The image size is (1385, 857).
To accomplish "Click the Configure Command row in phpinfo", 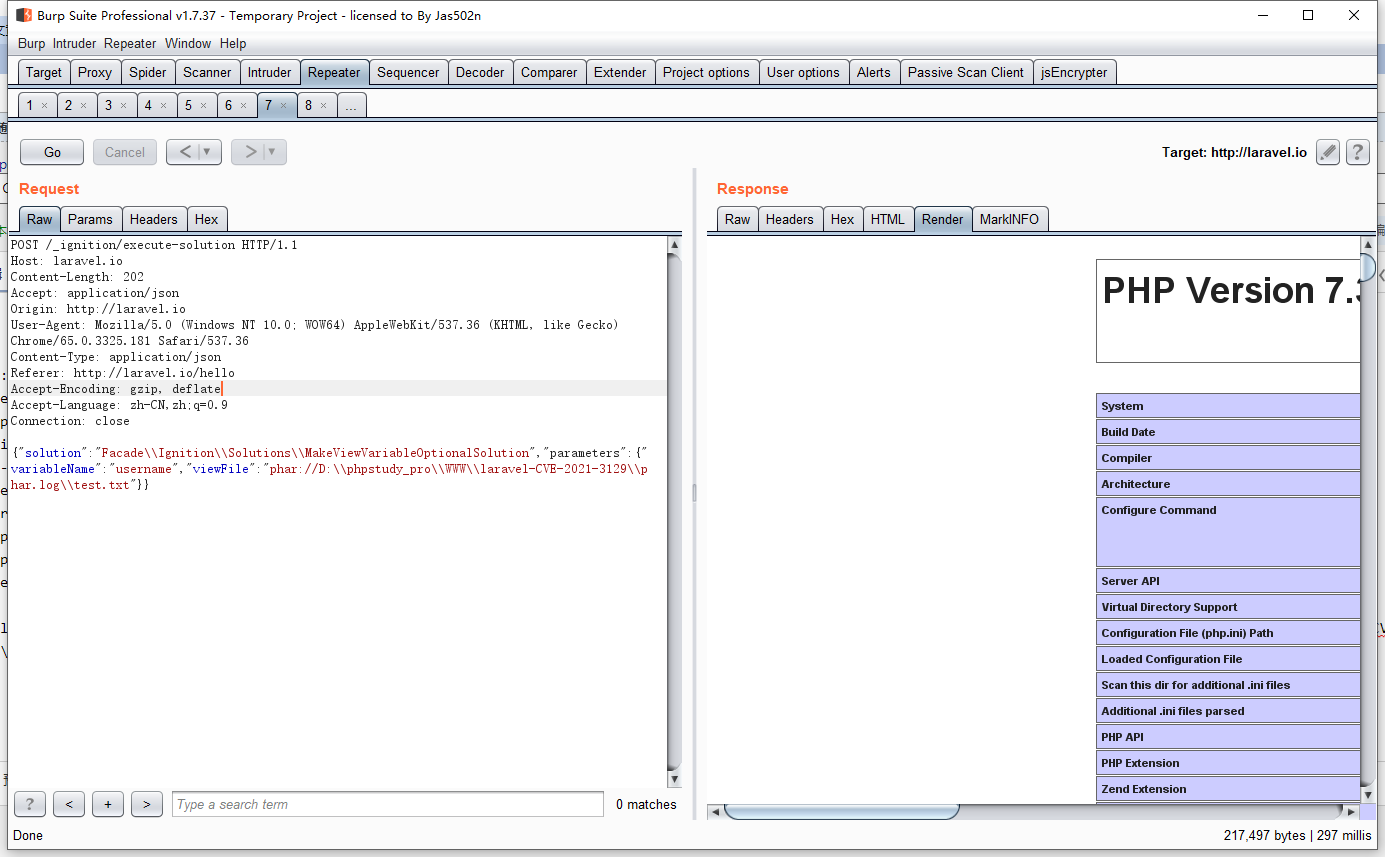I will pos(1228,531).
